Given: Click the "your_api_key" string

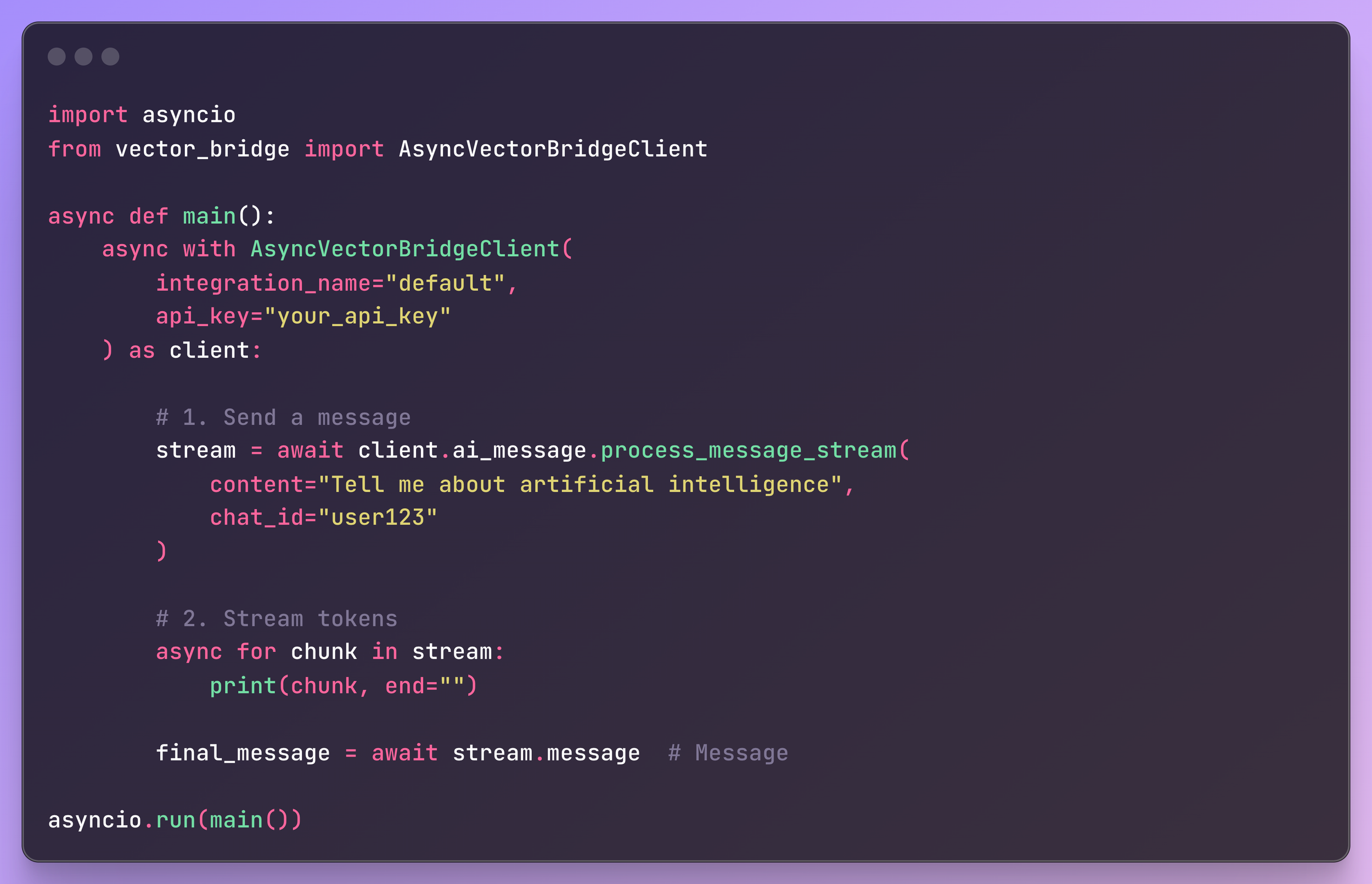Looking at the screenshot, I should click(357, 316).
